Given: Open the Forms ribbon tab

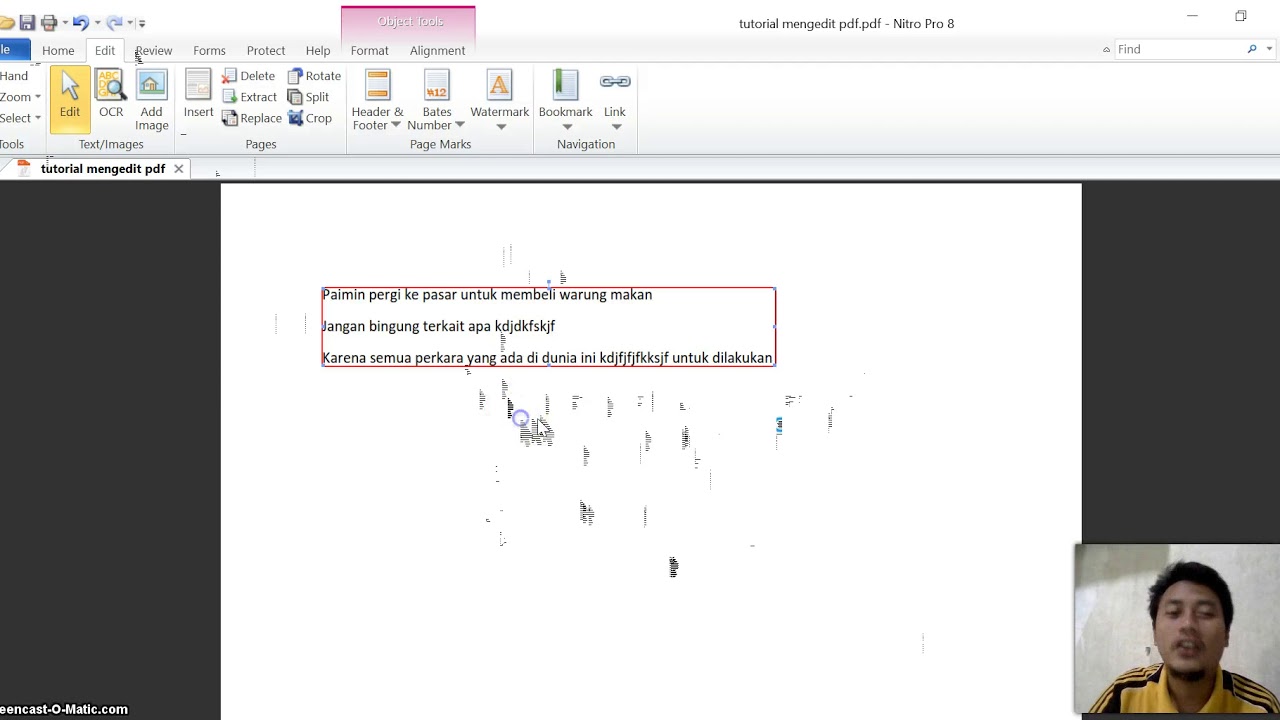Looking at the screenshot, I should tap(209, 50).
